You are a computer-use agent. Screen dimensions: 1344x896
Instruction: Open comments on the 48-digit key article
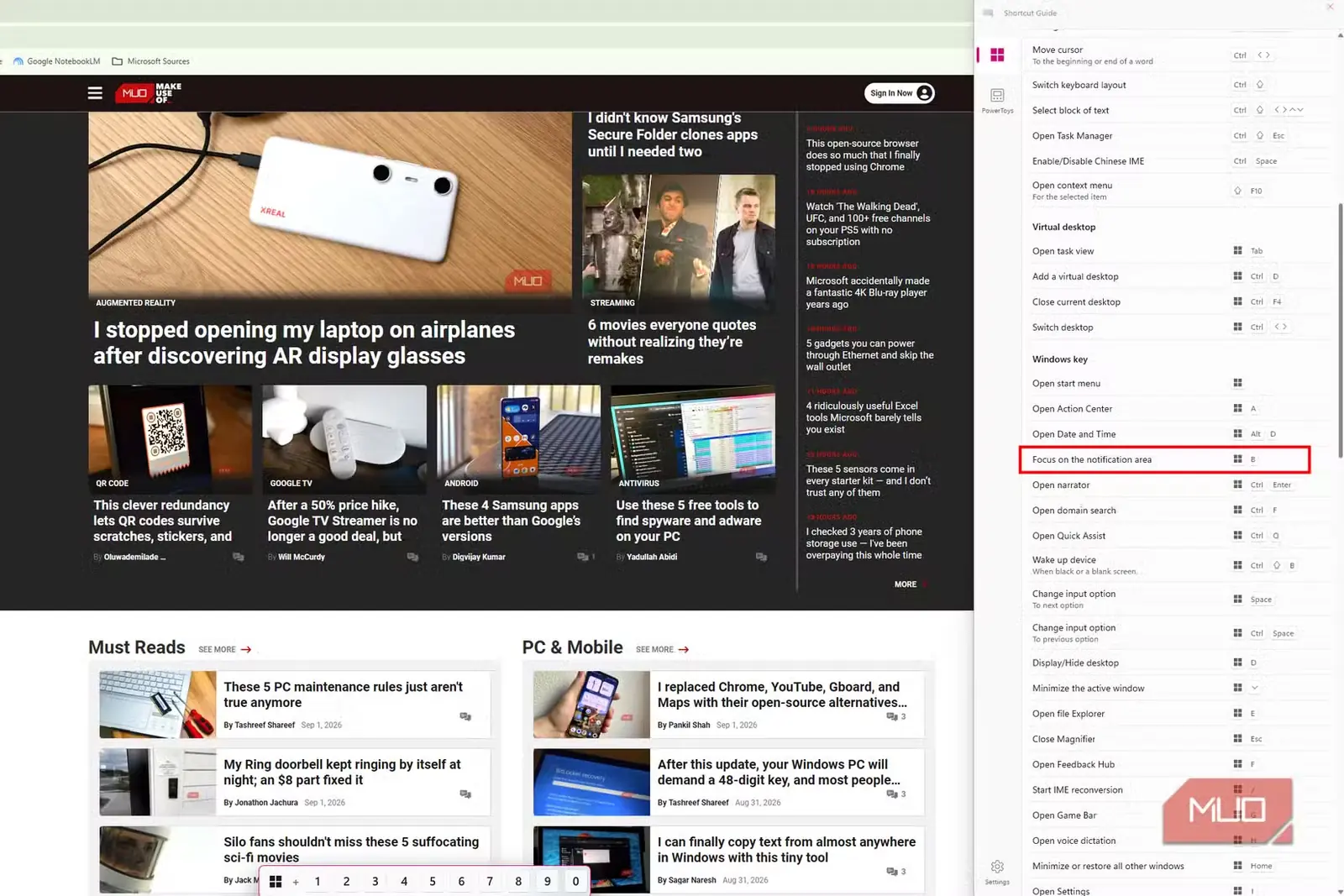[892, 794]
